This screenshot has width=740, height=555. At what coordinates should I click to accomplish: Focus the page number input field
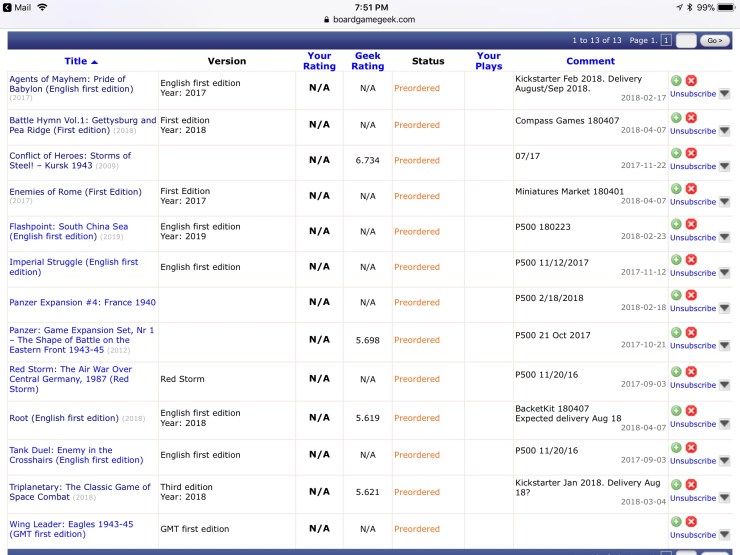coord(686,41)
